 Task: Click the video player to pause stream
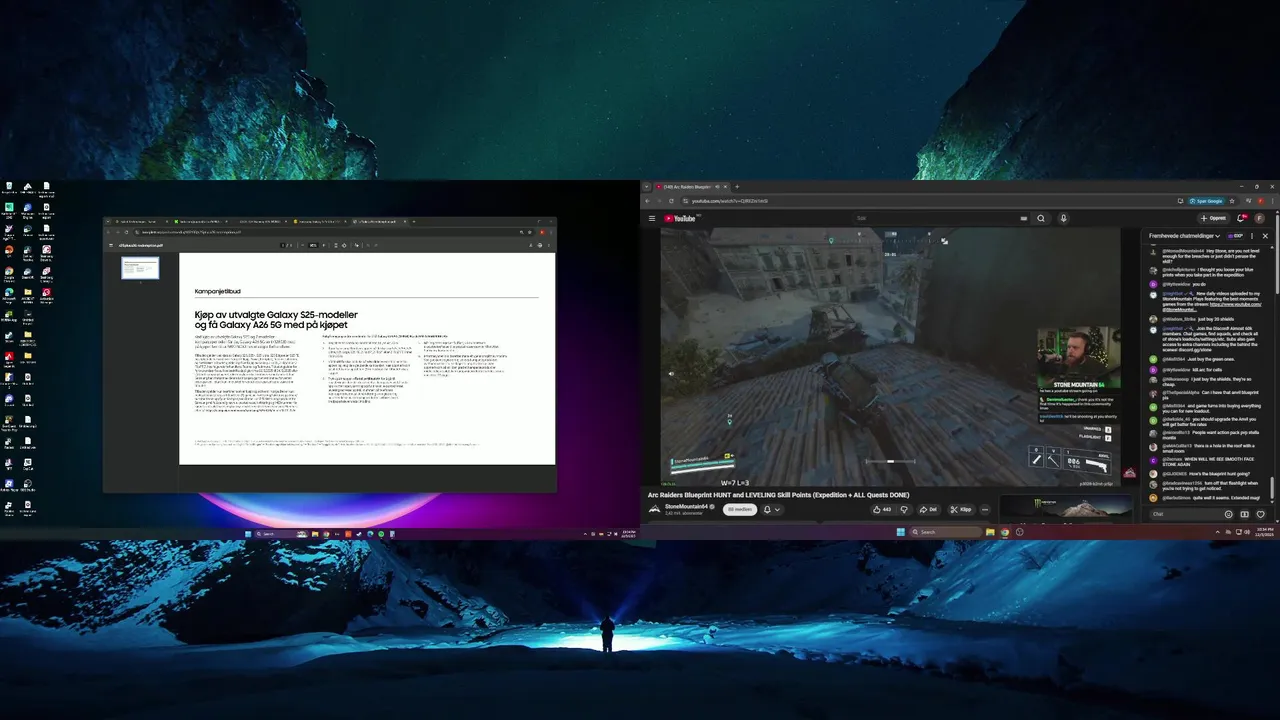[x=890, y=357]
